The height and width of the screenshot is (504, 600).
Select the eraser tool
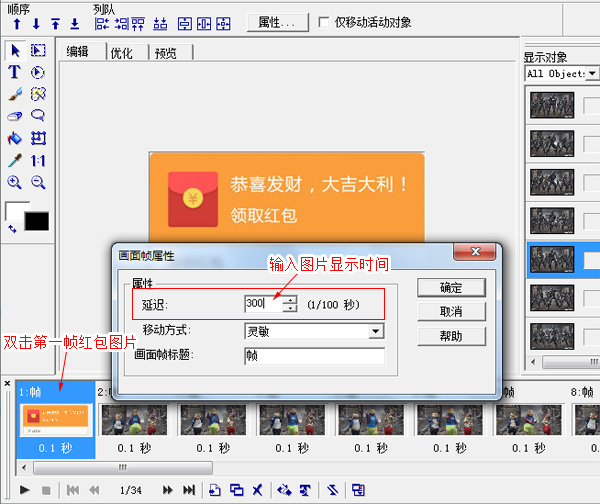pyautogui.click(x=15, y=116)
